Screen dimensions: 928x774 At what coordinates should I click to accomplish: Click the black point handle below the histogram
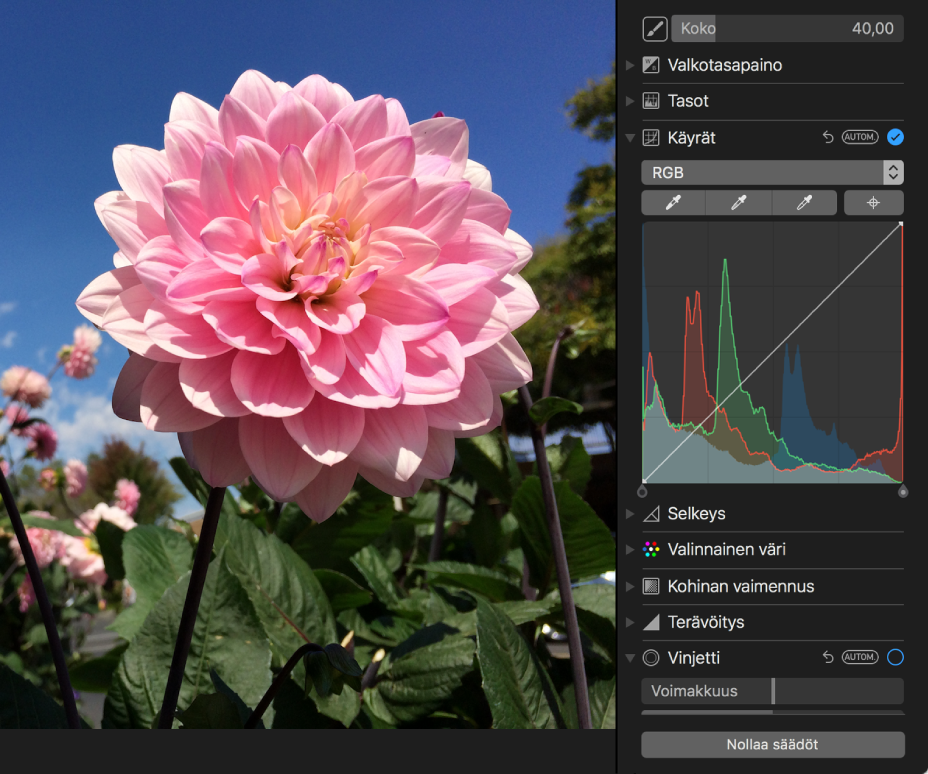642,491
